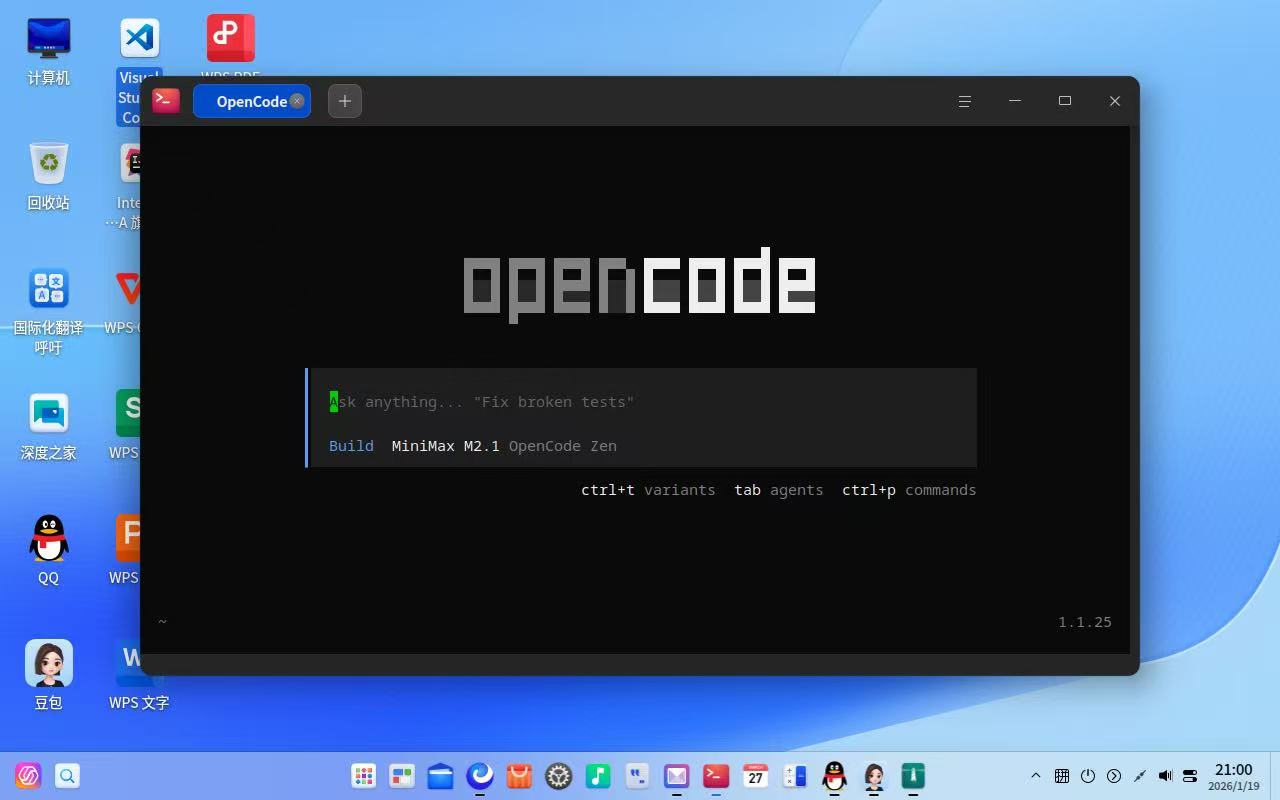
Task: Open Visual Studio Code from the desktop
Action: [x=138, y=38]
